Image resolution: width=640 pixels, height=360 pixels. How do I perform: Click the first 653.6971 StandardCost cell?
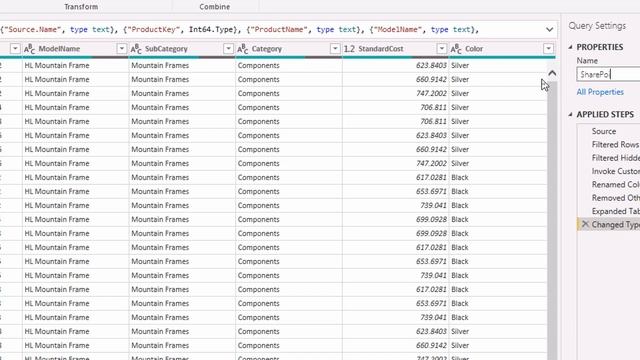pyautogui.click(x=395, y=191)
